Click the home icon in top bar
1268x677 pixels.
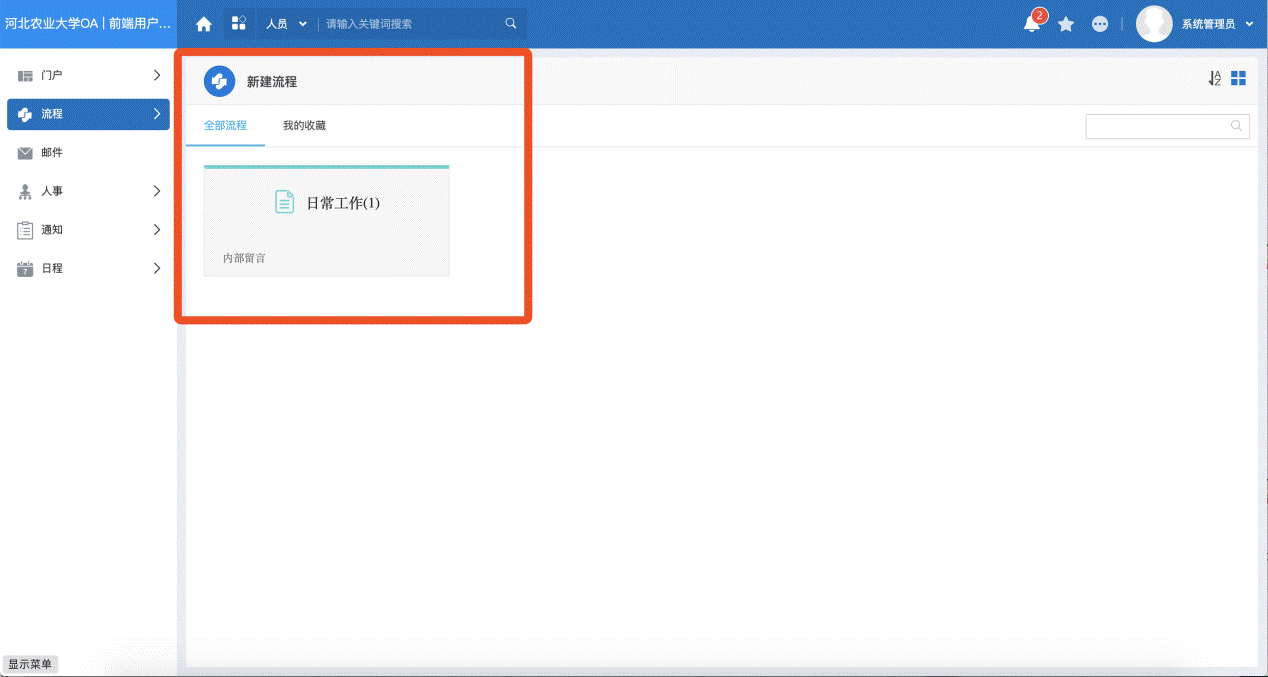pos(204,24)
